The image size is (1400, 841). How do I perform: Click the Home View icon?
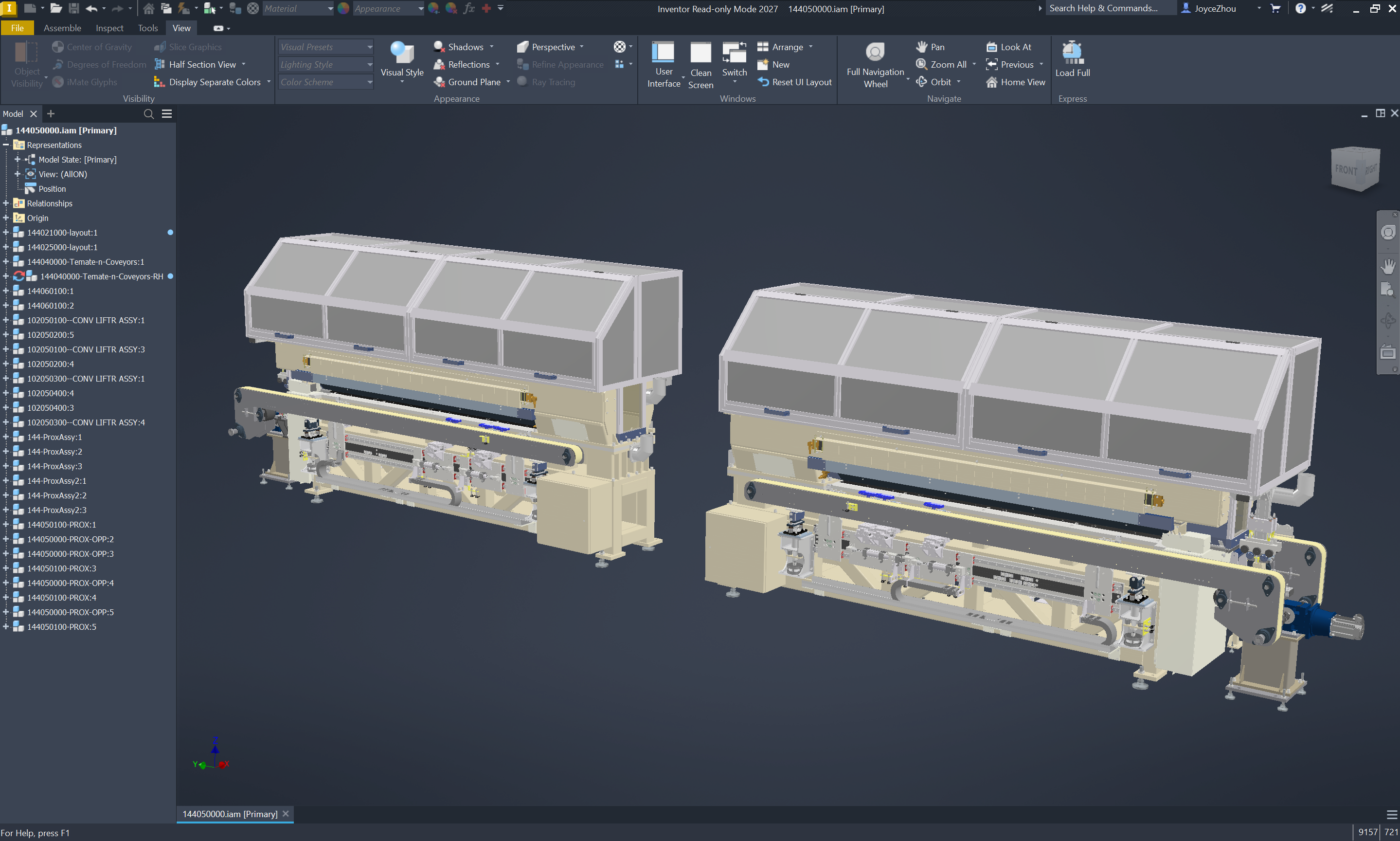tap(992, 82)
